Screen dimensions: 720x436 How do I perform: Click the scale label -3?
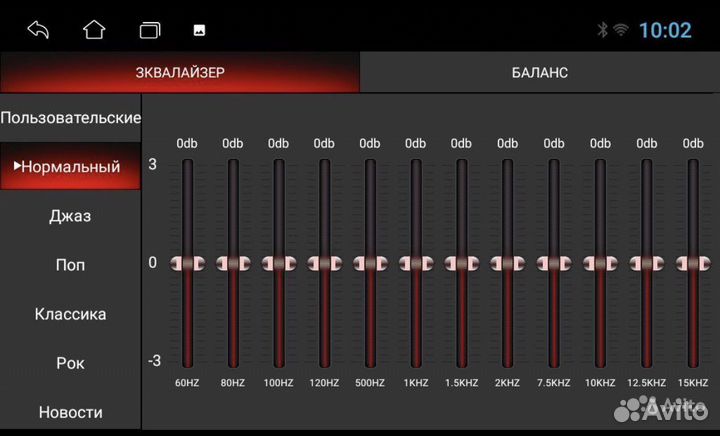point(154,361)
